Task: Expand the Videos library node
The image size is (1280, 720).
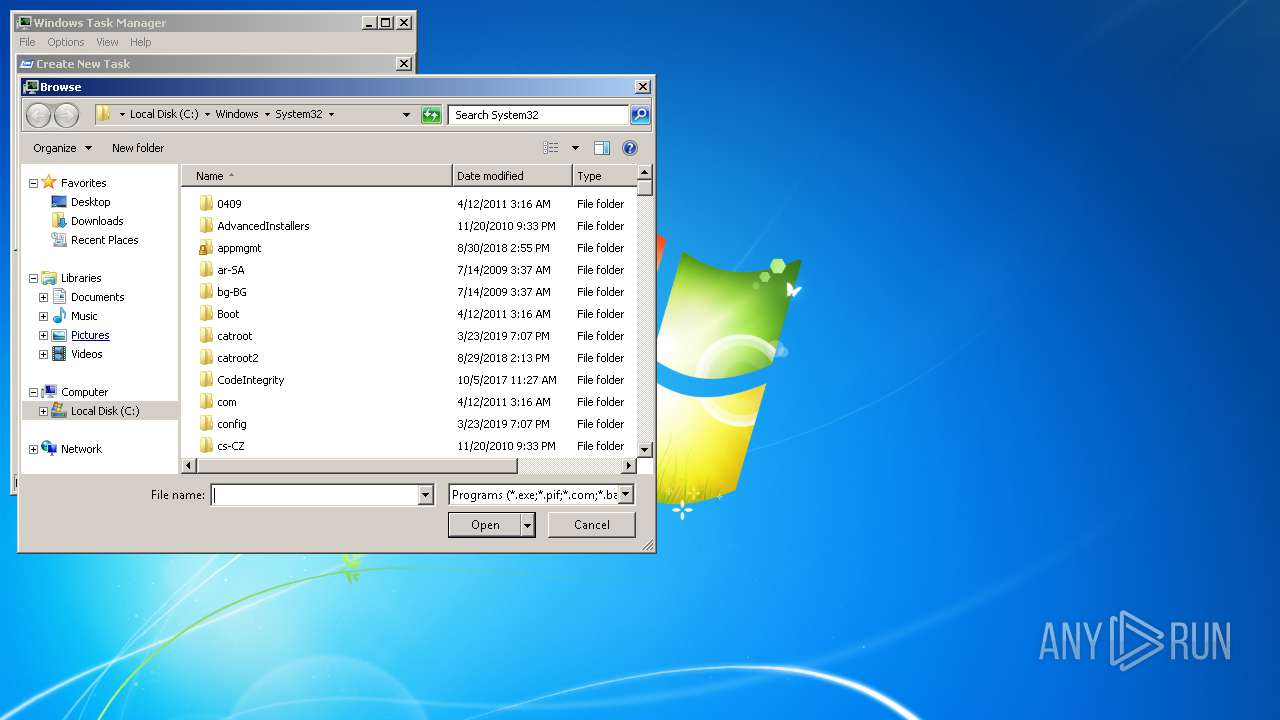Action: click(x=43, y=354)
